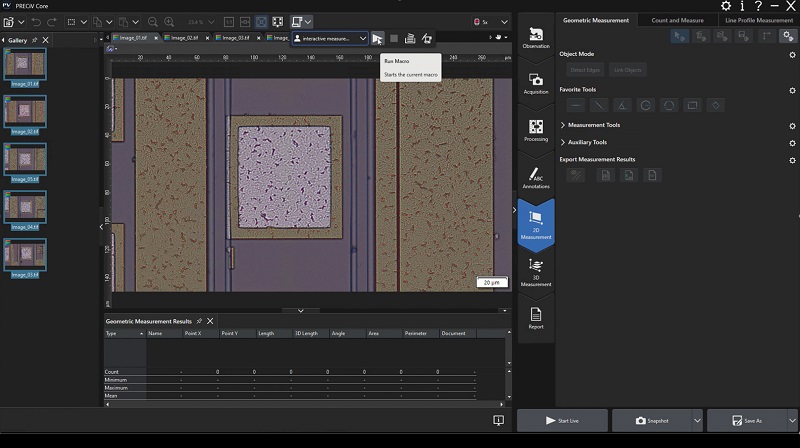
Task: Click the Run Macro play button
Action: (x=377, y=39)
